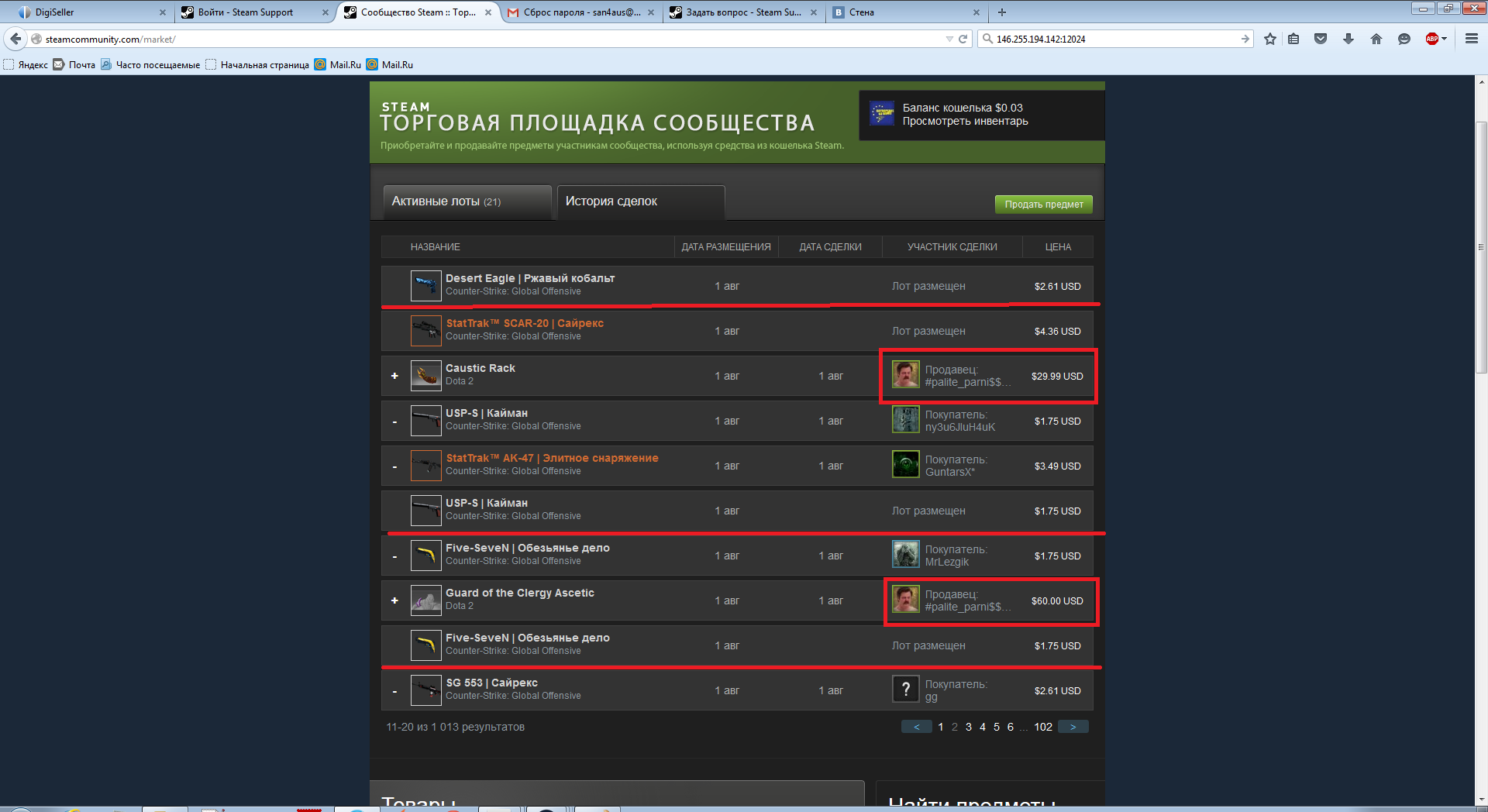Open buyer MrLezgik's avatar

[905, 555]
